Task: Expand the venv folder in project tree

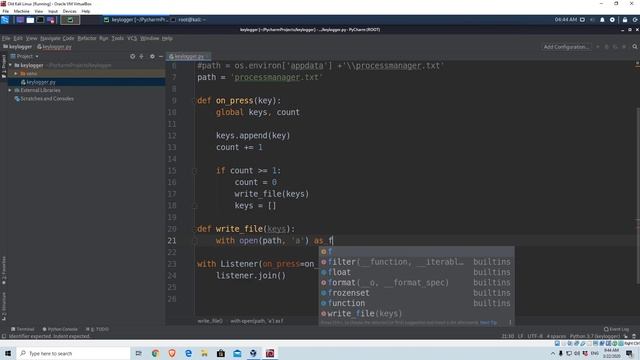Action: pos(16,73)
